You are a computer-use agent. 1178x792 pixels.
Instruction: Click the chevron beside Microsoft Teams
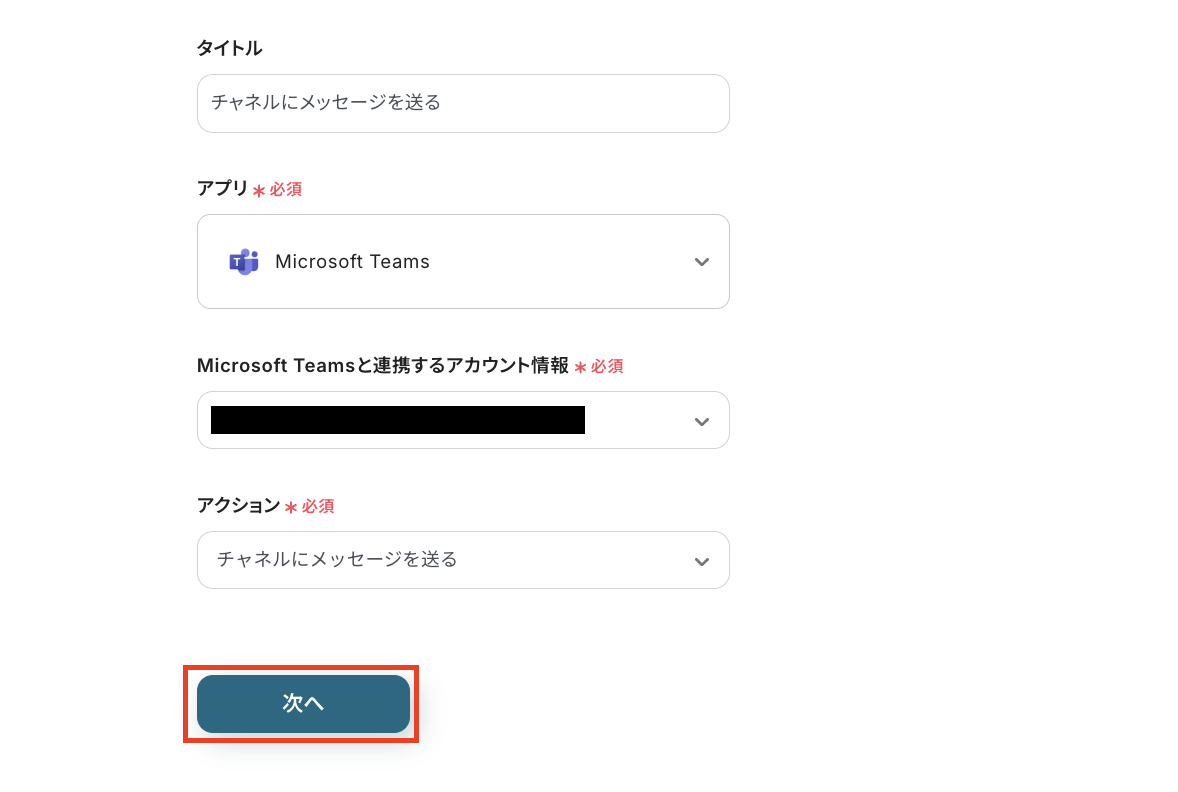click(700, 261)
